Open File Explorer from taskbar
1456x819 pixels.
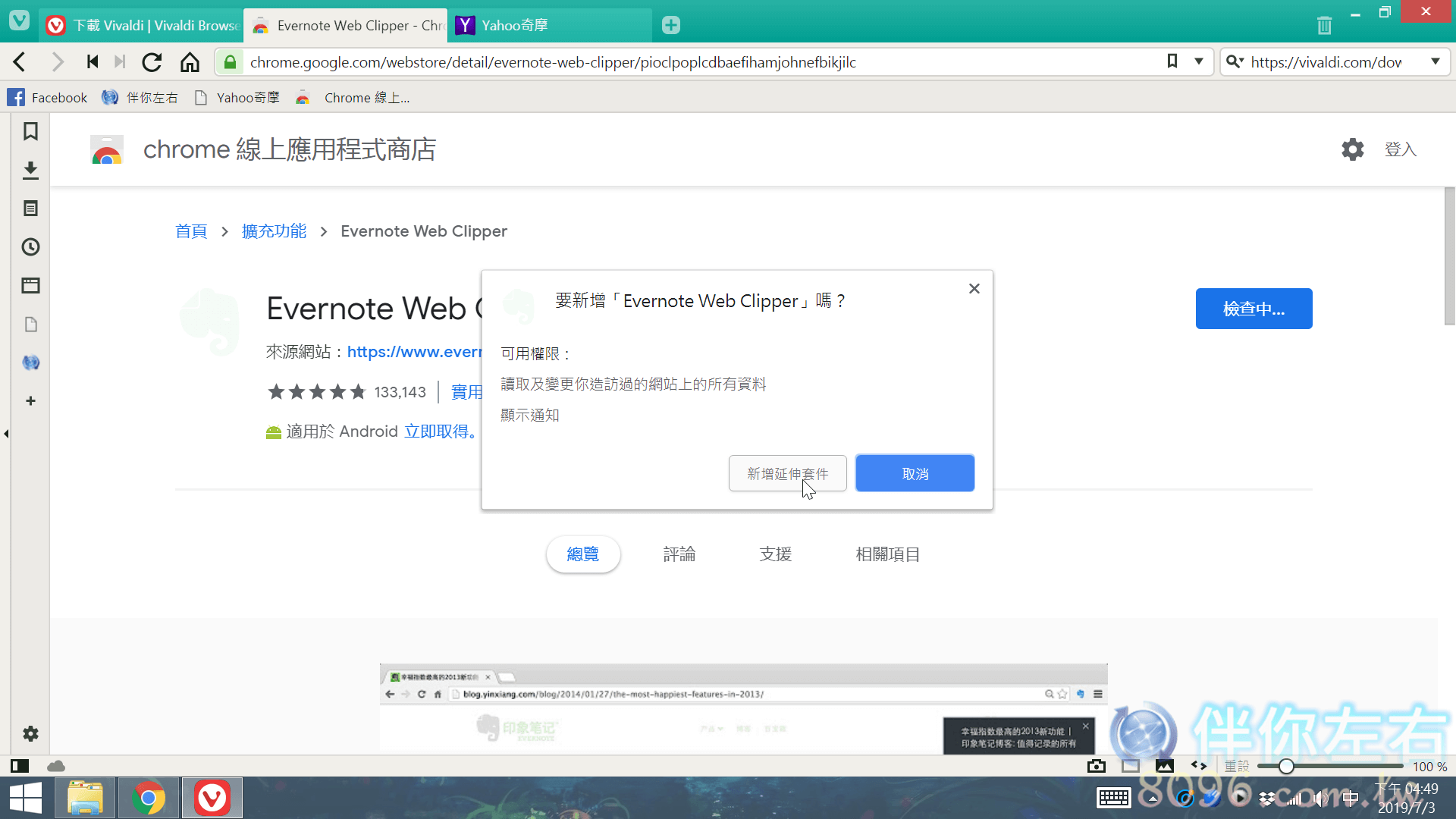pos(85,798)
